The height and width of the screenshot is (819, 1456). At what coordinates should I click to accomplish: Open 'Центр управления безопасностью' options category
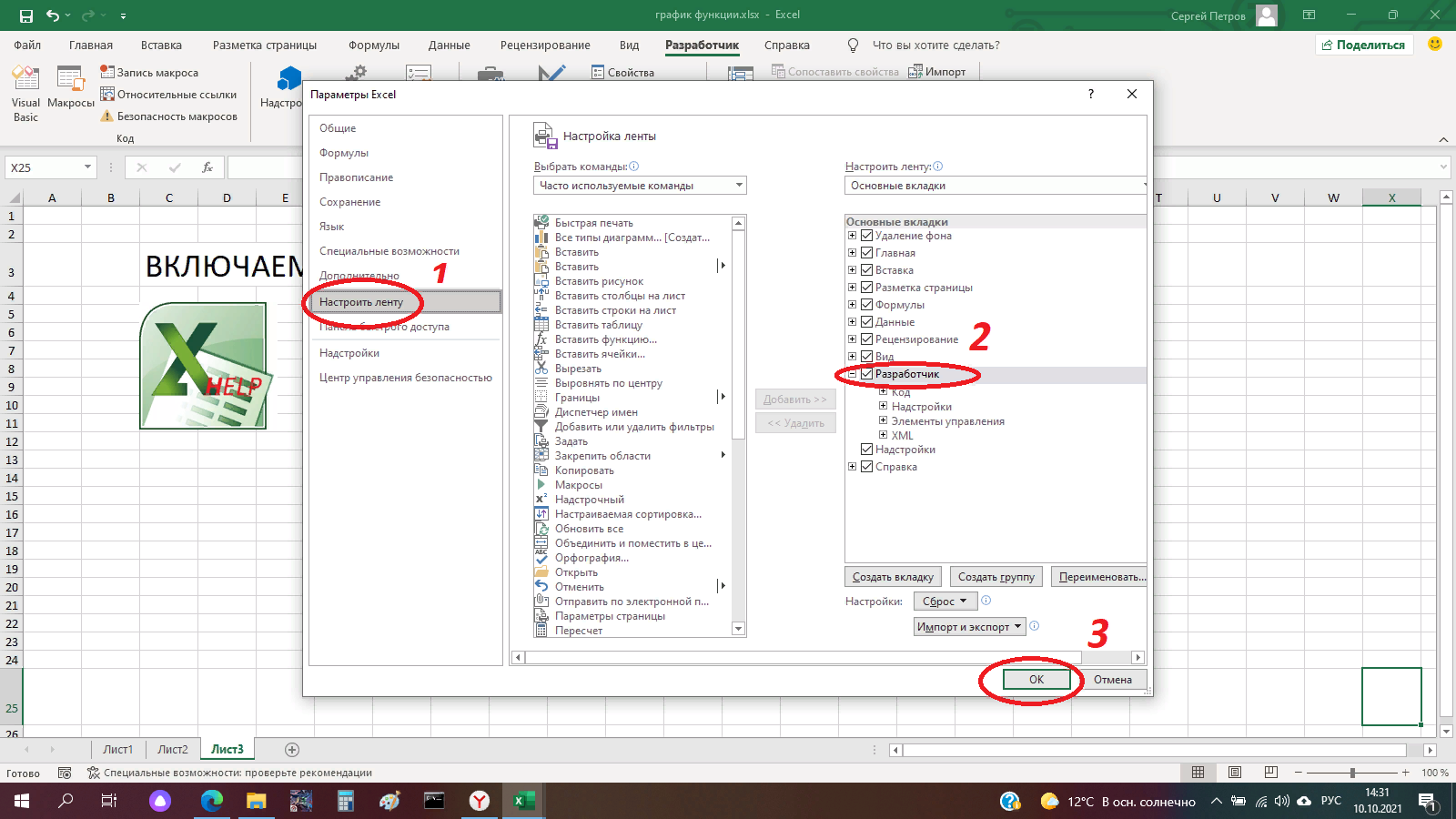pyautogui.click(x=405, y=378)
